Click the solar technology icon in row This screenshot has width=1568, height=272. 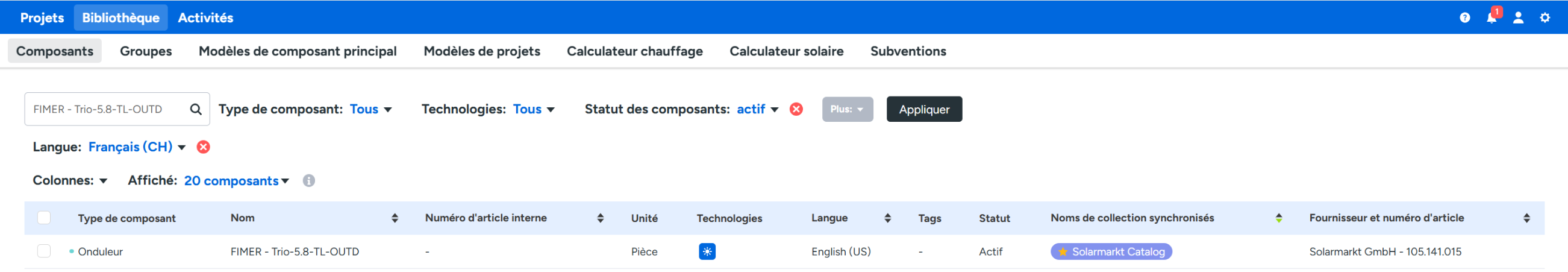click(707, 252)
